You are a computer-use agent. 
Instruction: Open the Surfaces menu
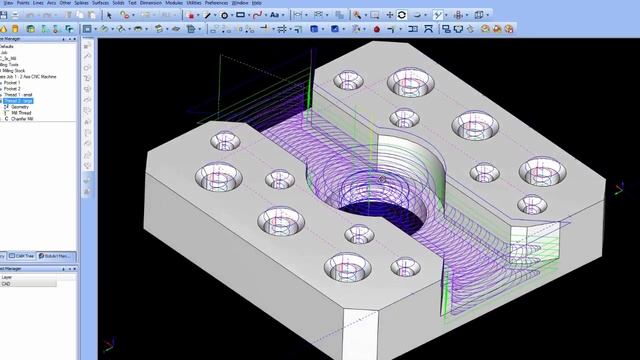click(100, 3)
